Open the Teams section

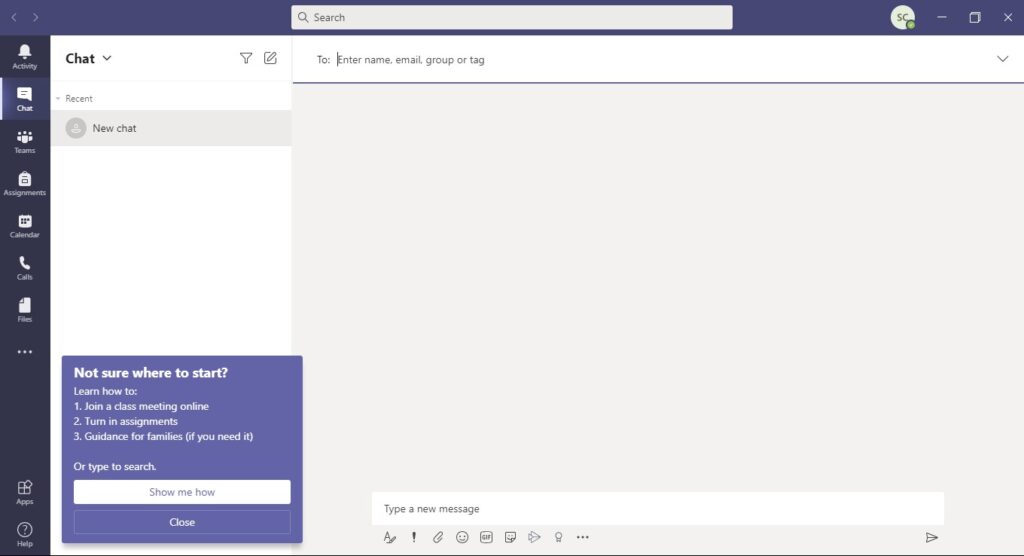click(x=25, y=141)
